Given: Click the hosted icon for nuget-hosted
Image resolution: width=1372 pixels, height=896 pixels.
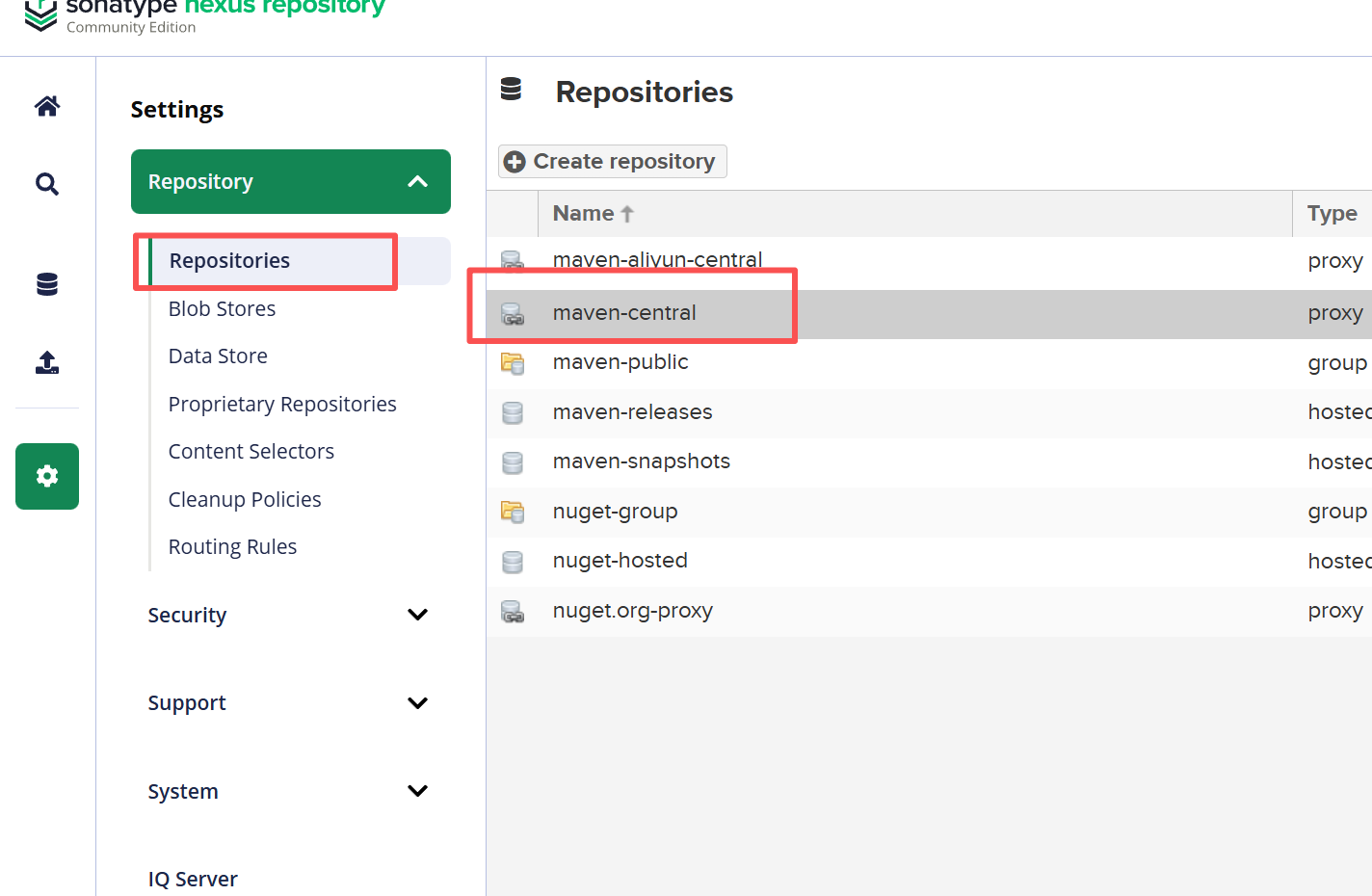Looking at the screenshot, I should point(513,562).
